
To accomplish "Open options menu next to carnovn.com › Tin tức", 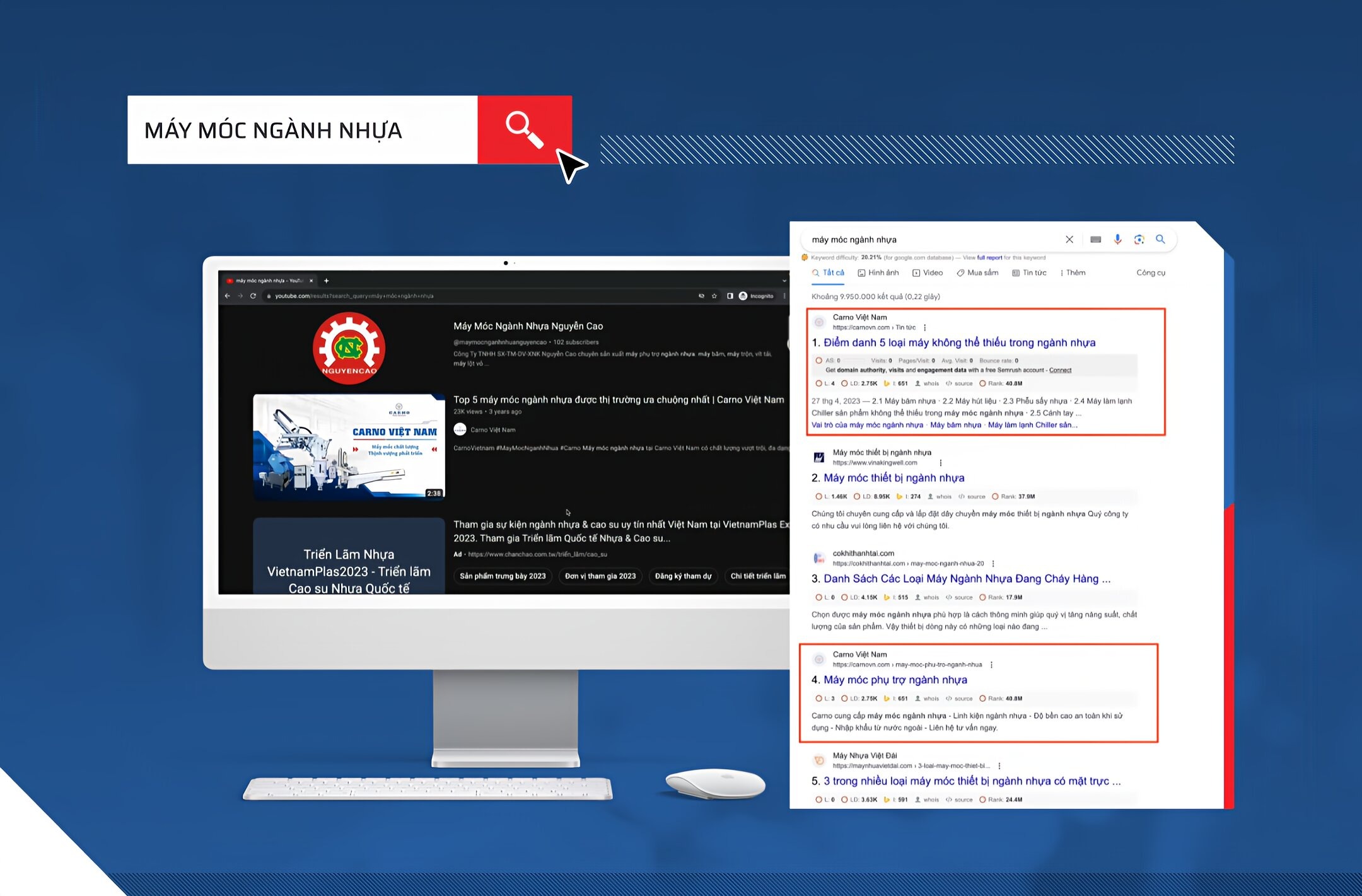I will [x=925, y=328].
